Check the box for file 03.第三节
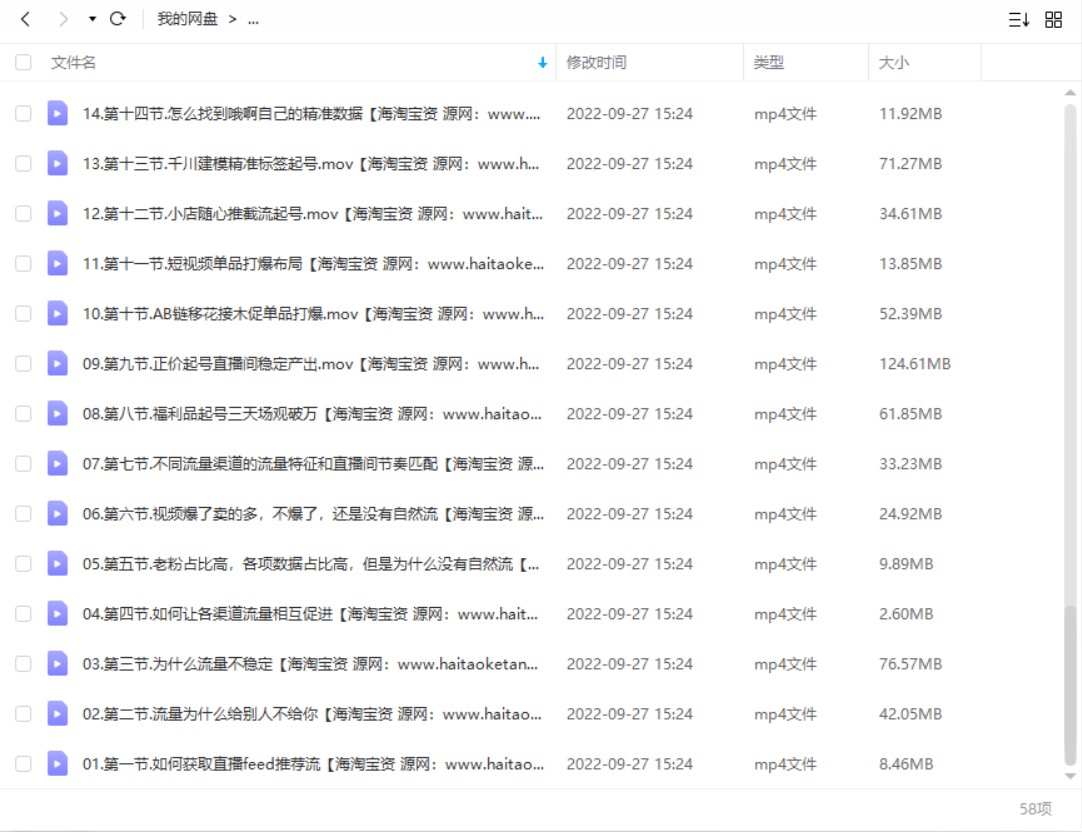The height and width of the screenshot is (832, 1082). [x=23, y=664]
